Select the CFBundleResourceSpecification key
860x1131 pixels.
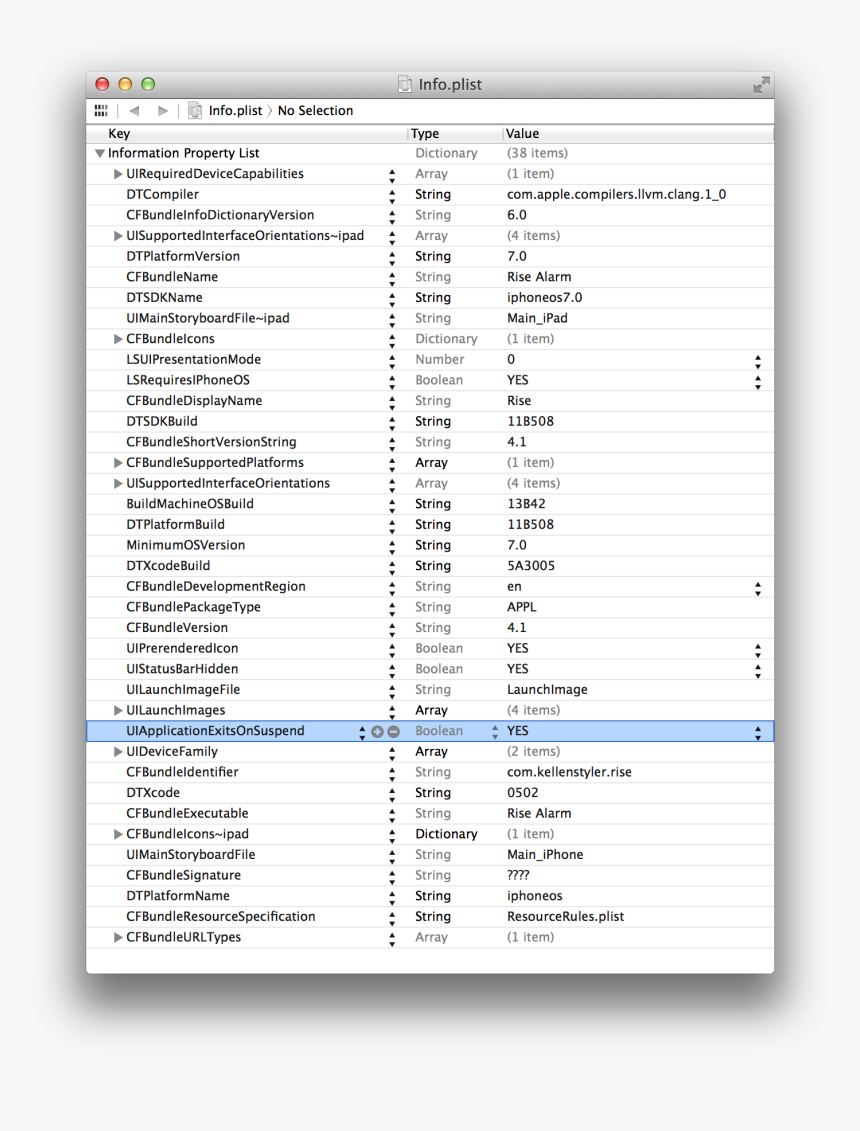pos(221,917)
